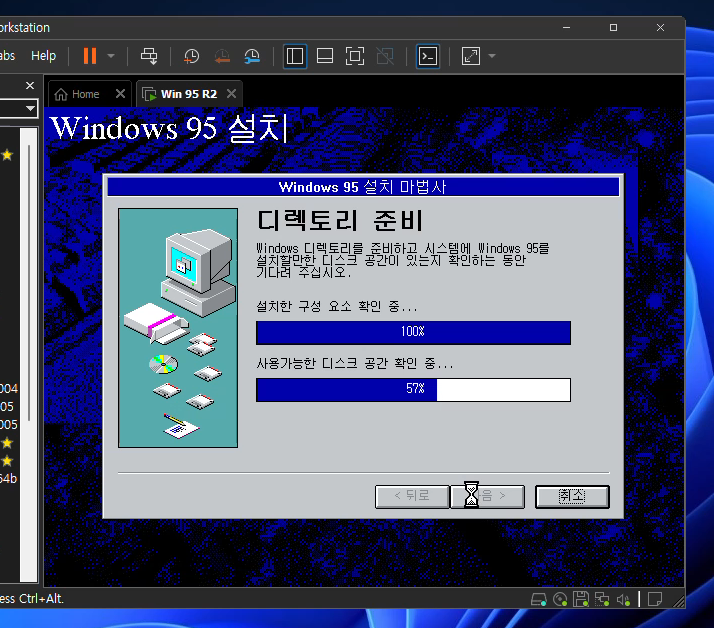714x628 pixels.
Task: Close the Home tab
Action: point(120,94)
